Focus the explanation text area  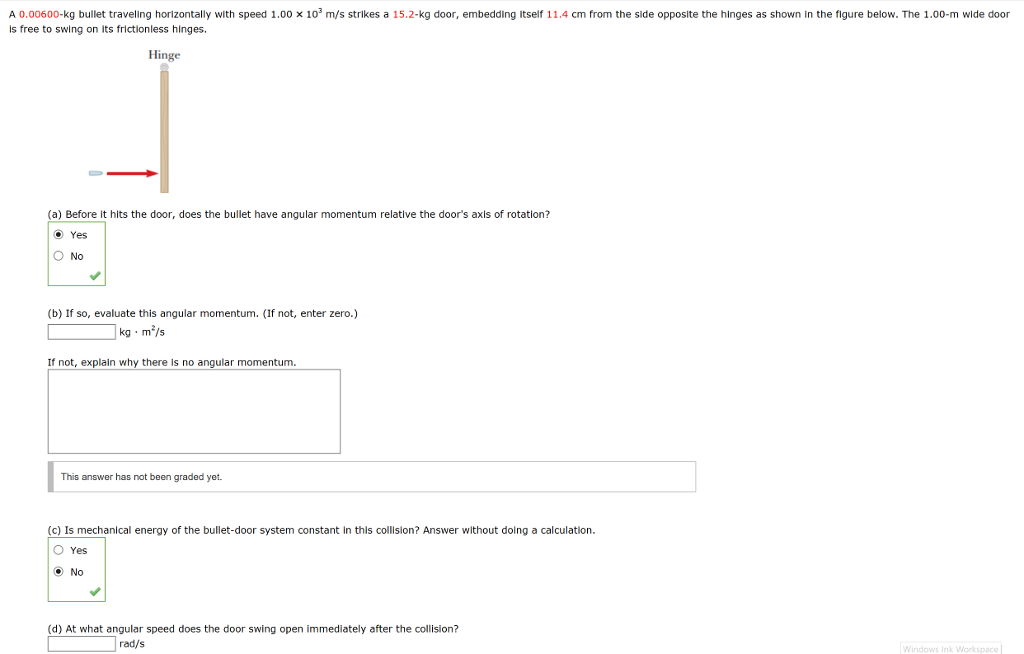pyautogui.click(x=194, y=411)
